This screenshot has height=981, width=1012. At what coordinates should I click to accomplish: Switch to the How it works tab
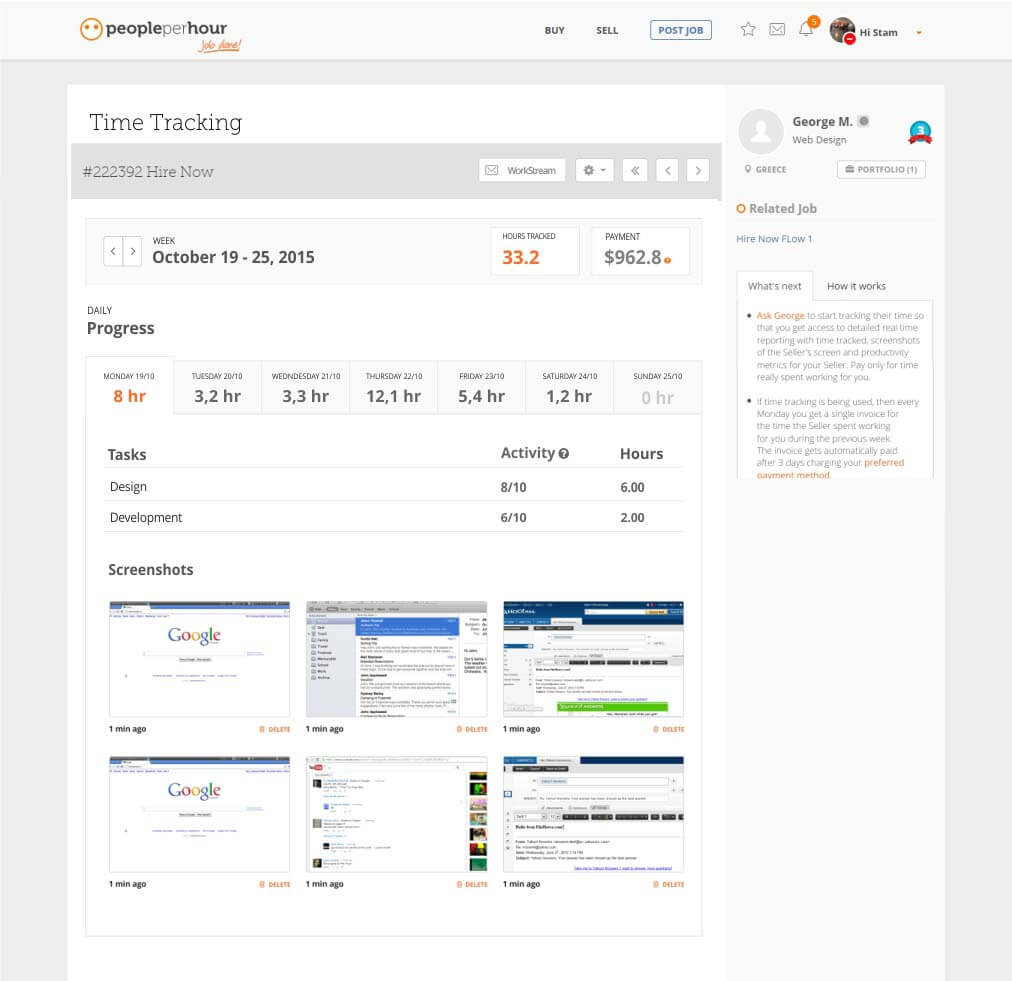click(x=856, y=286)
